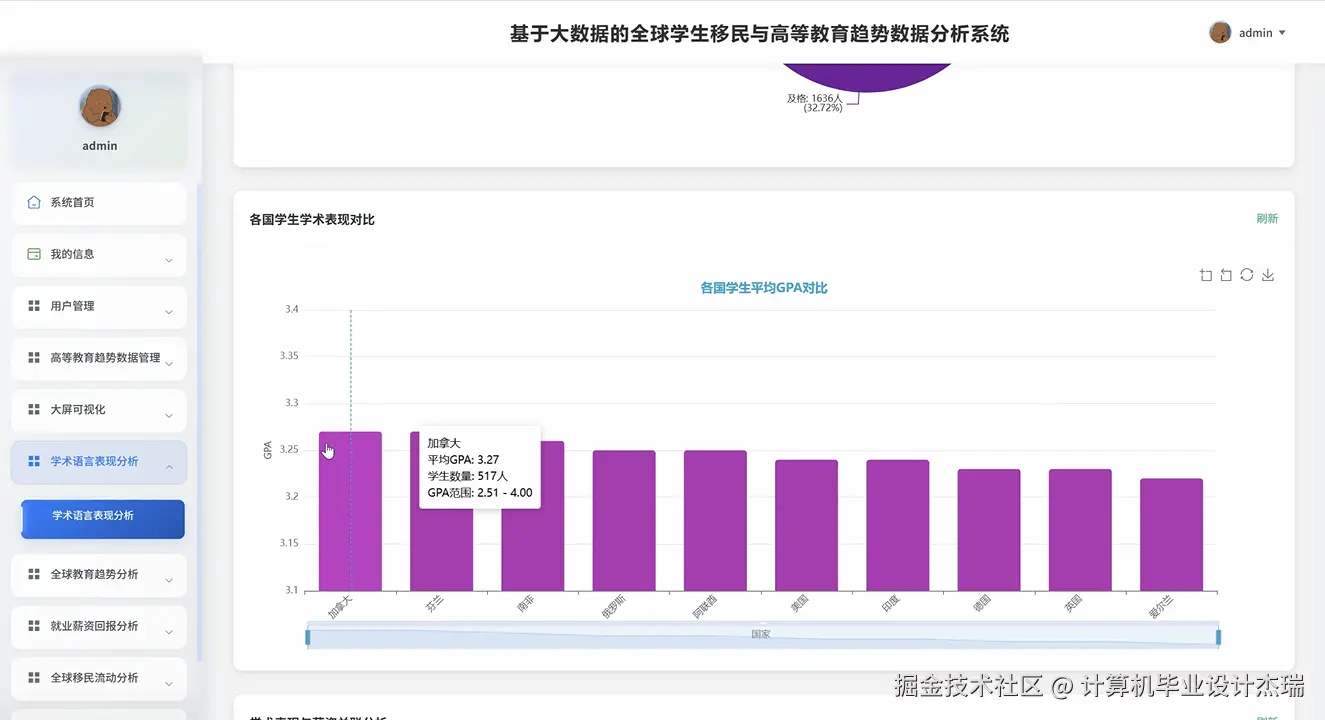Click the 加拿大 bar in GPA chart
Viewport: 1325px width, 720px height.
(x=350, y=511)
